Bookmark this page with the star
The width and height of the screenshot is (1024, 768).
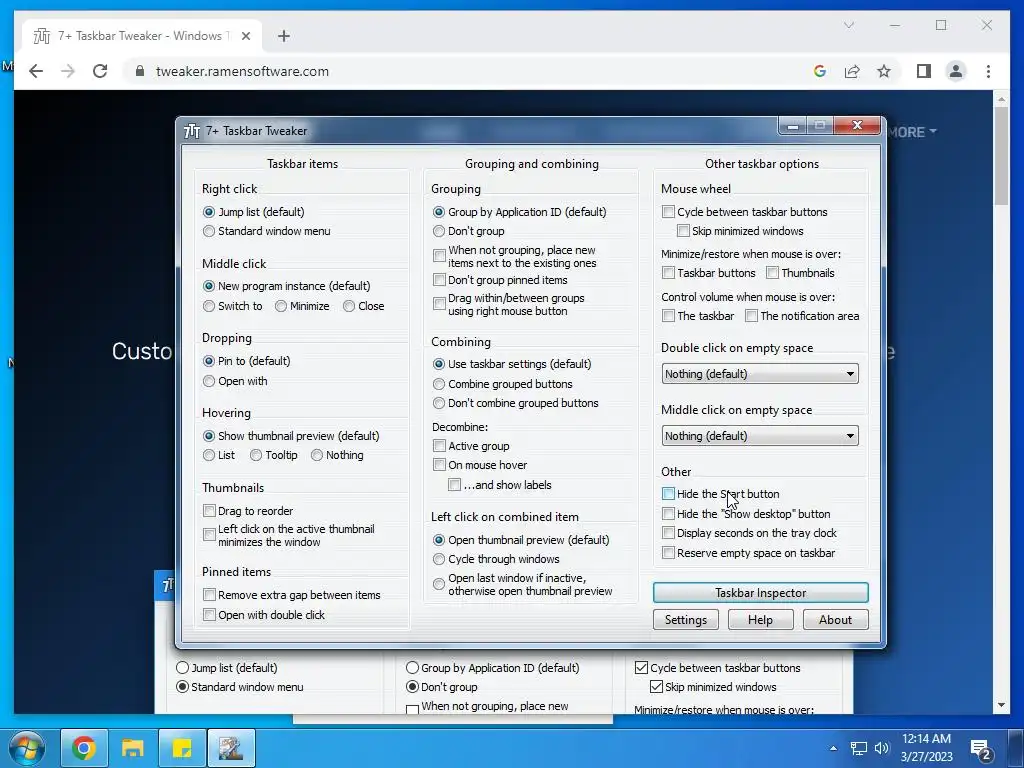click(884, 71)
